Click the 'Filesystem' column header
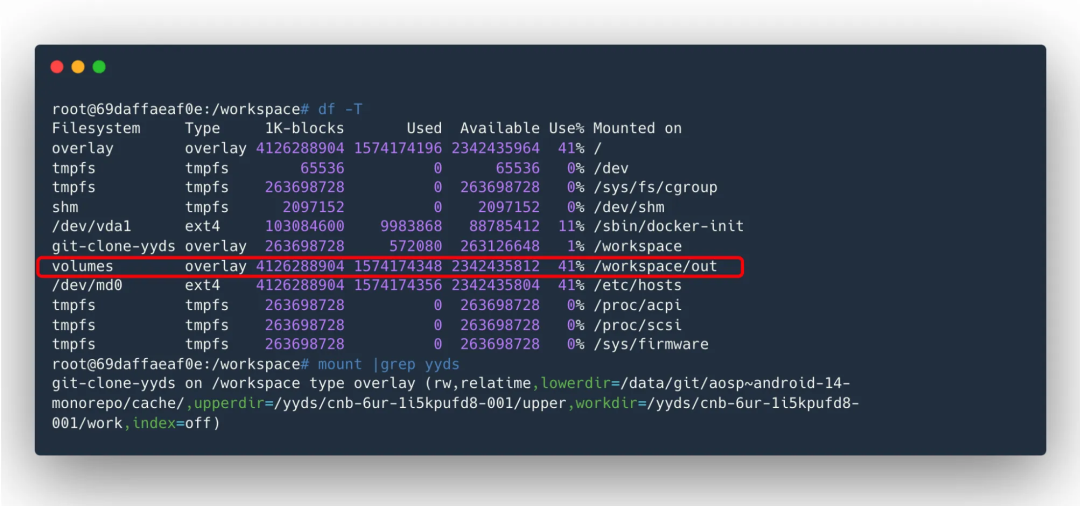 click(x=96, y=128)
